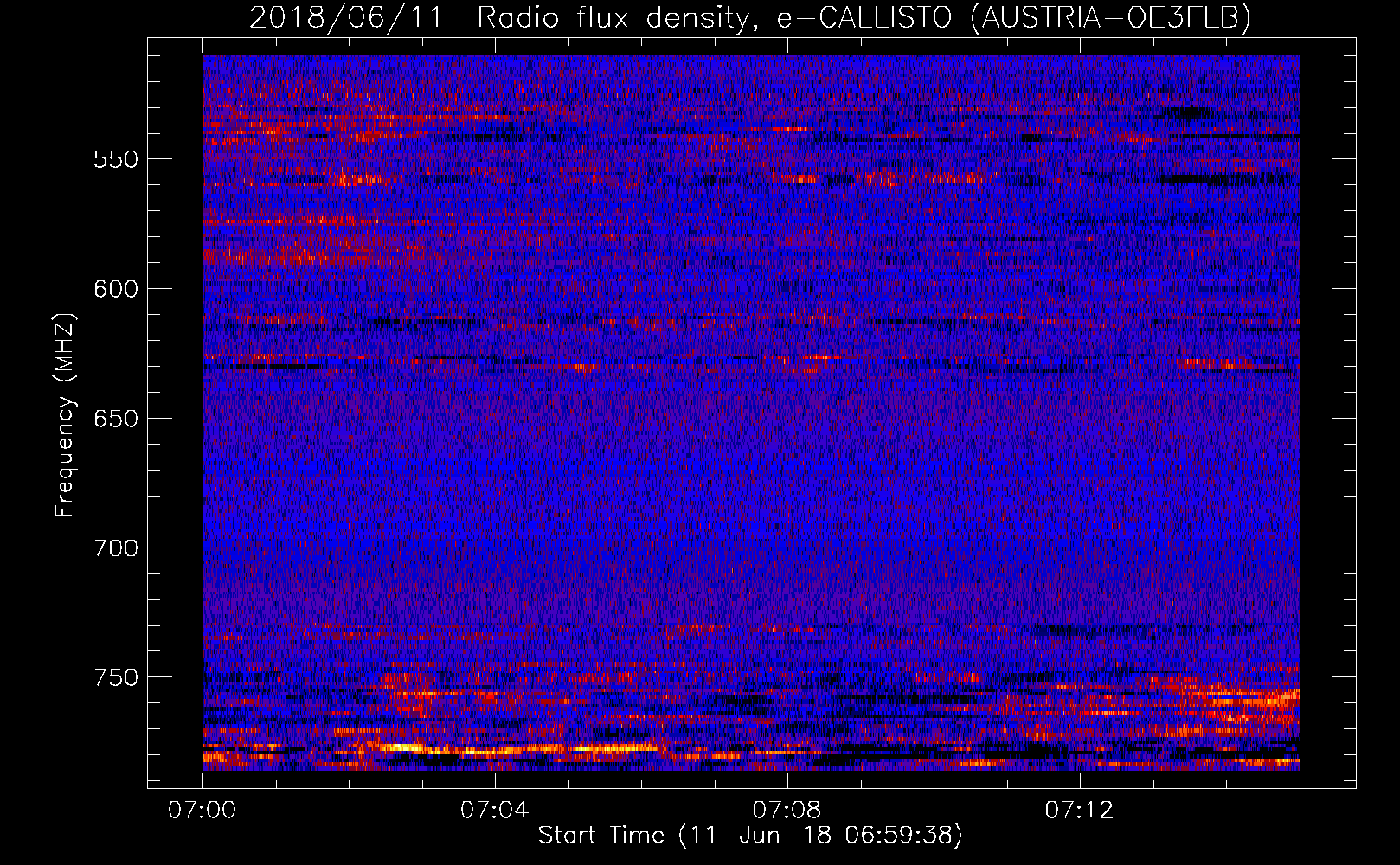1400x865 pixels.
Task: Click the plot title "2018/06/11 Radio flux density, e-CALLISTO (AUSTRIA-OE3FLB)"
Action: pos(750,17)
